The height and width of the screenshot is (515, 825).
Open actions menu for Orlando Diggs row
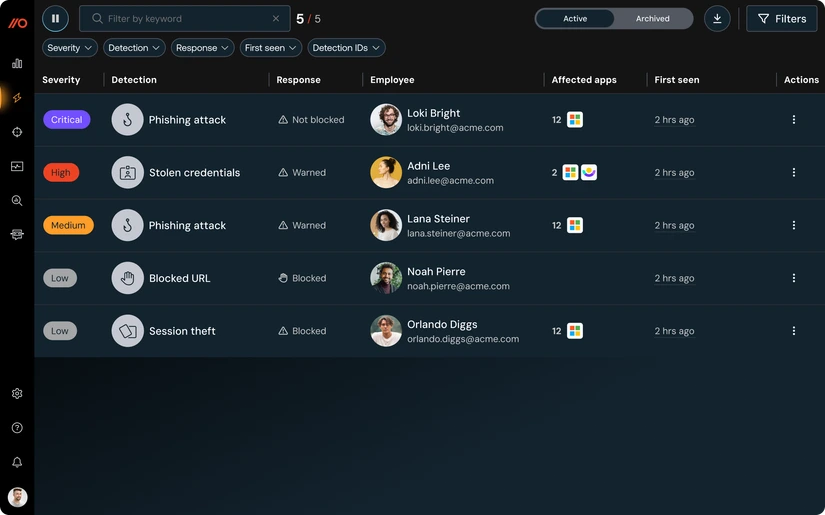(794, 331)
